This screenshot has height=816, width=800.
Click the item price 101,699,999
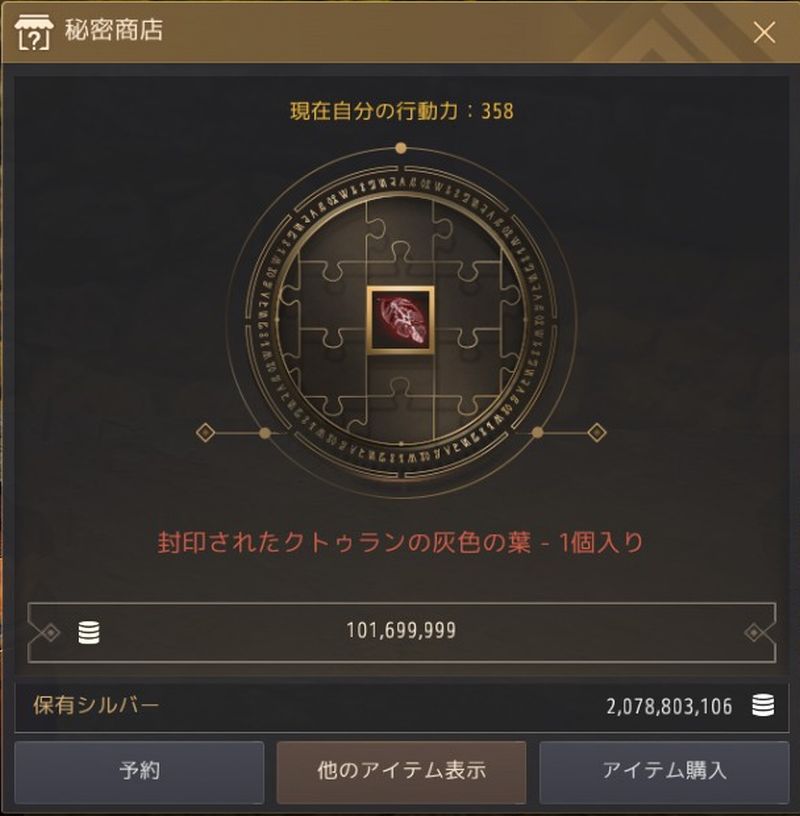pyautogui.click(x=401, y=631)
